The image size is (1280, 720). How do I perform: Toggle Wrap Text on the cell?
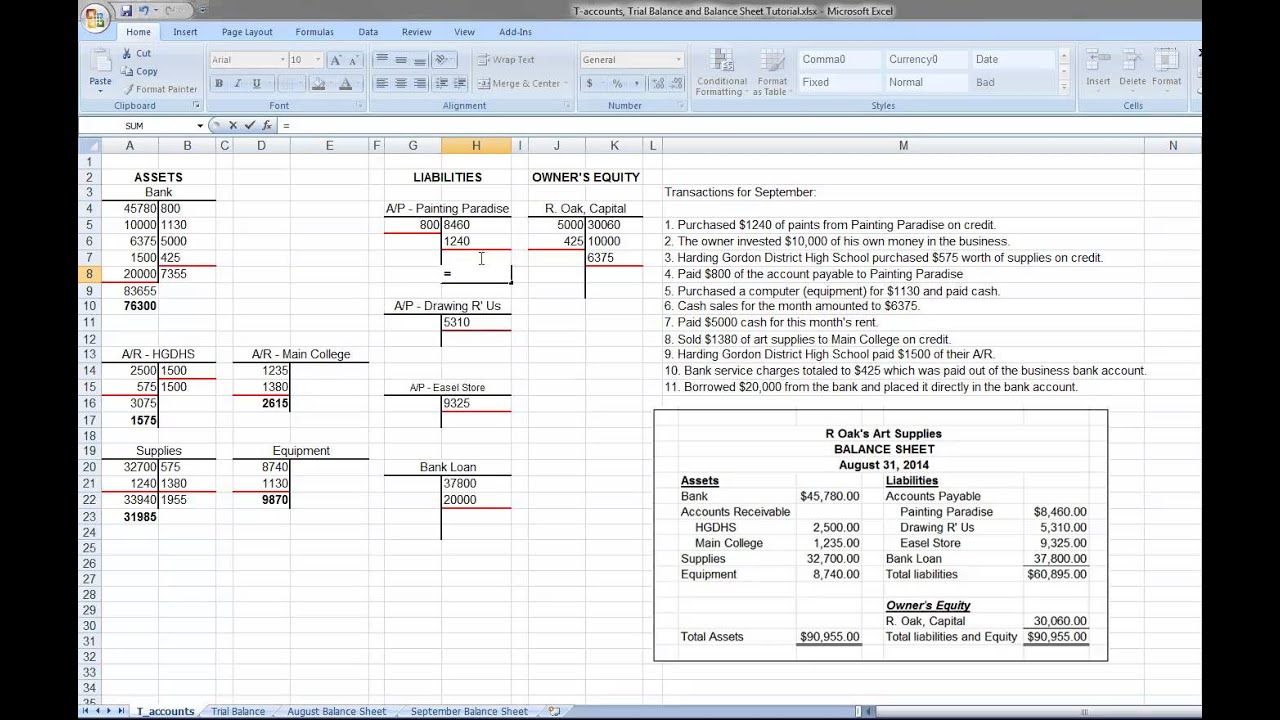[x=506, y=60]
